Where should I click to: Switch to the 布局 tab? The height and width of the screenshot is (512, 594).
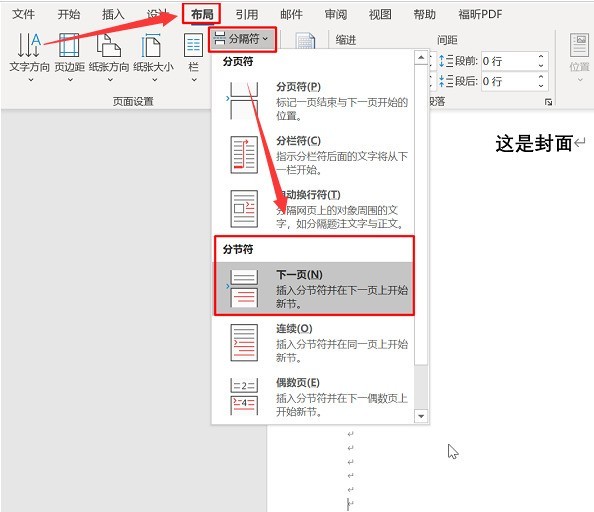click(x=202, y=14)
